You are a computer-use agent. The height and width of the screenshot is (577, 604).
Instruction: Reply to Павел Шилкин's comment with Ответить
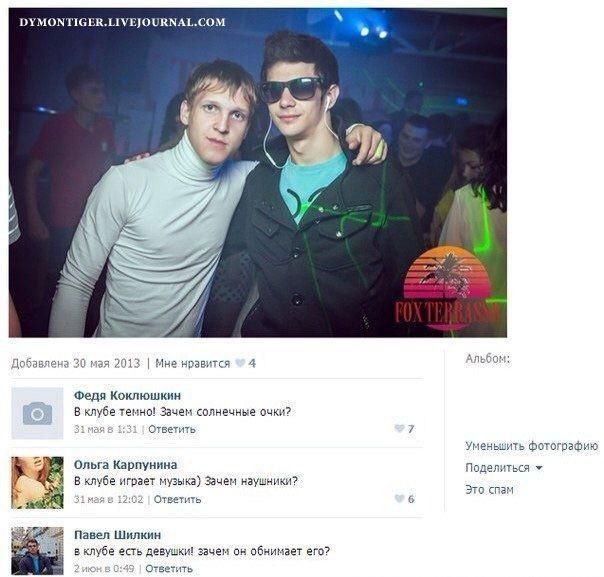(169, 569)
